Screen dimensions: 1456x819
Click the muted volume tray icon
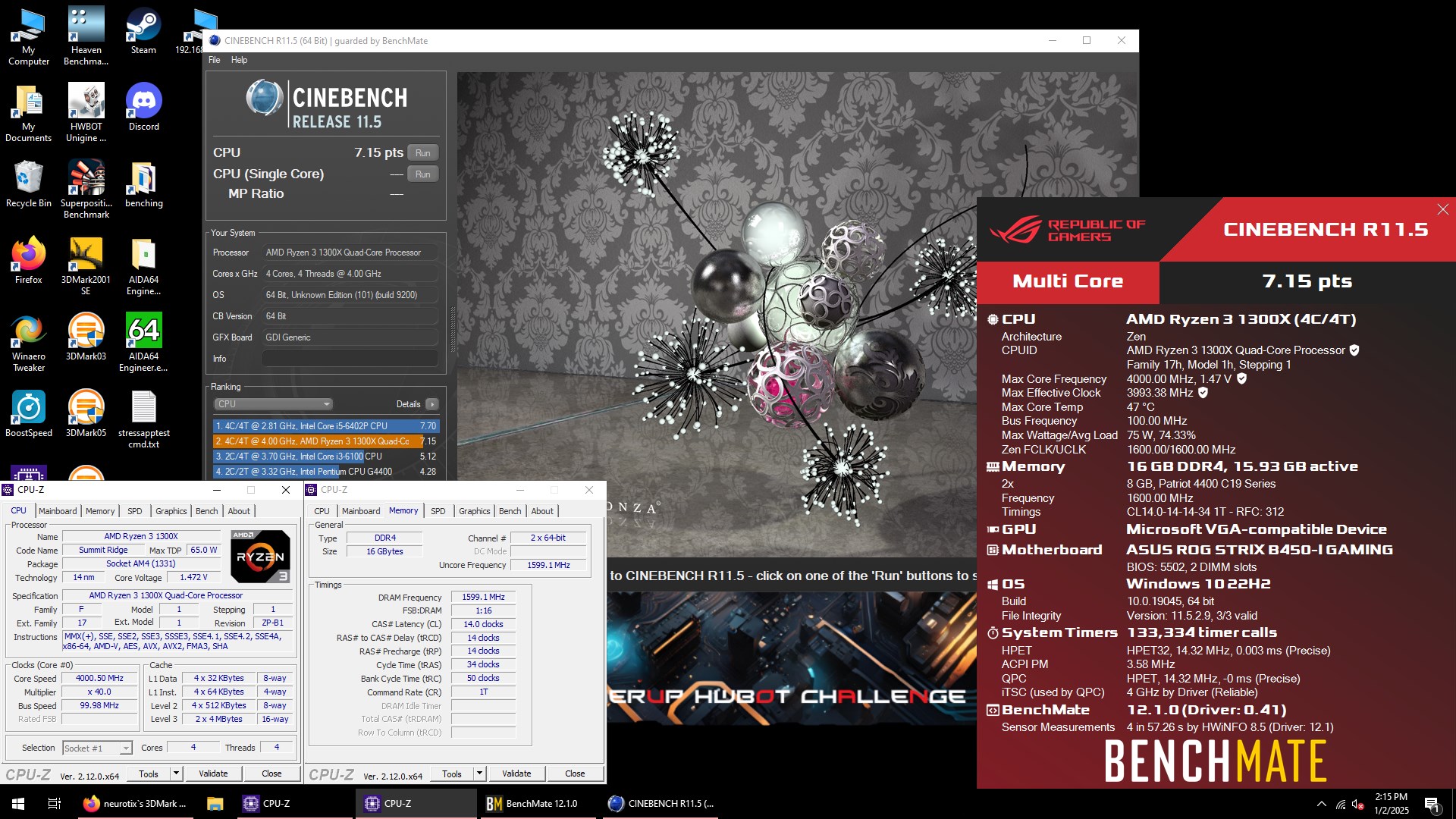[1358, 804]
